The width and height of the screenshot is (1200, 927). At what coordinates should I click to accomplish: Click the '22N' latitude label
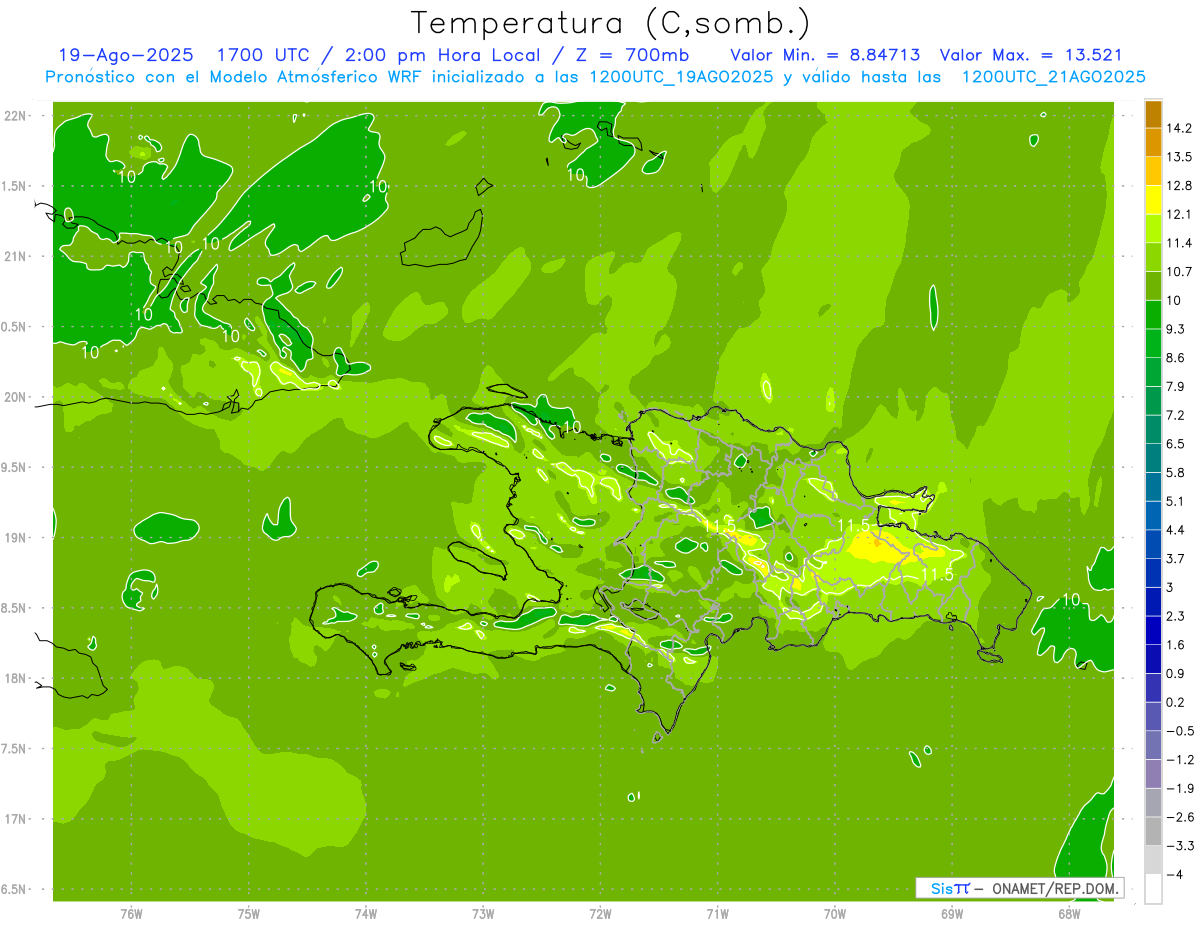click(x=17, y=115)
